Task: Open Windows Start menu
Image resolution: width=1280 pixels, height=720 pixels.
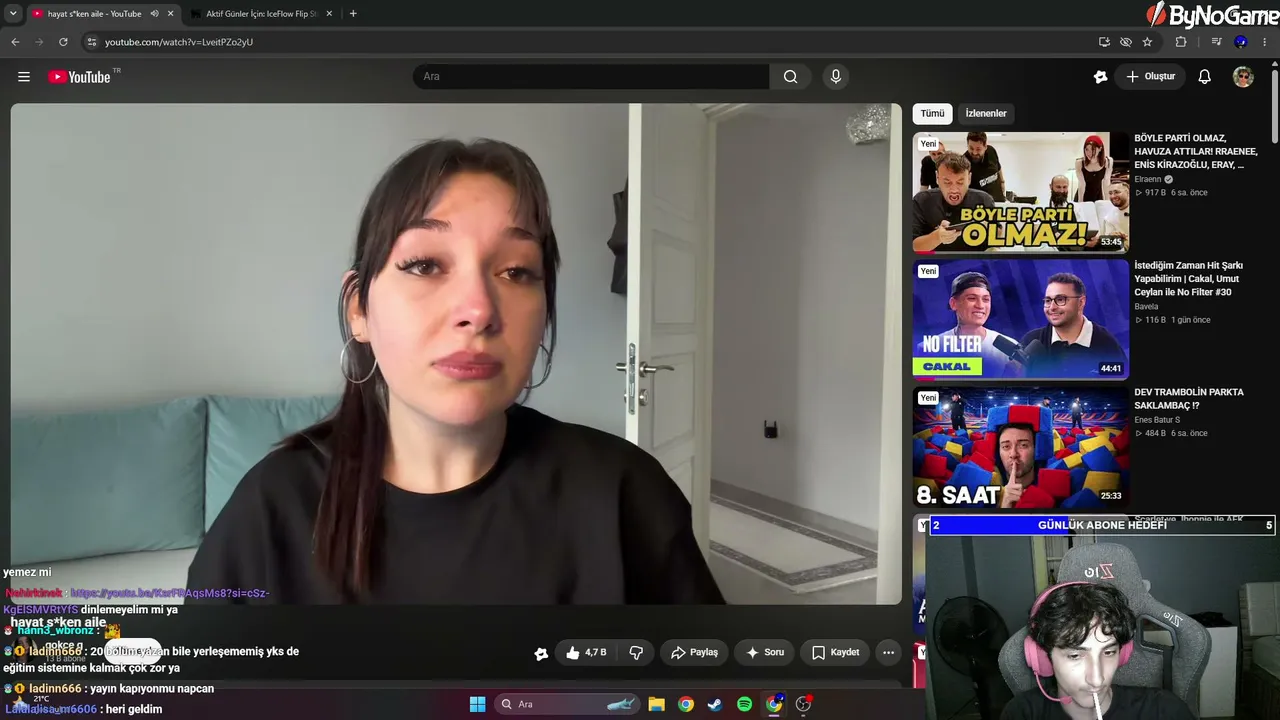Action: coord(477,704)
